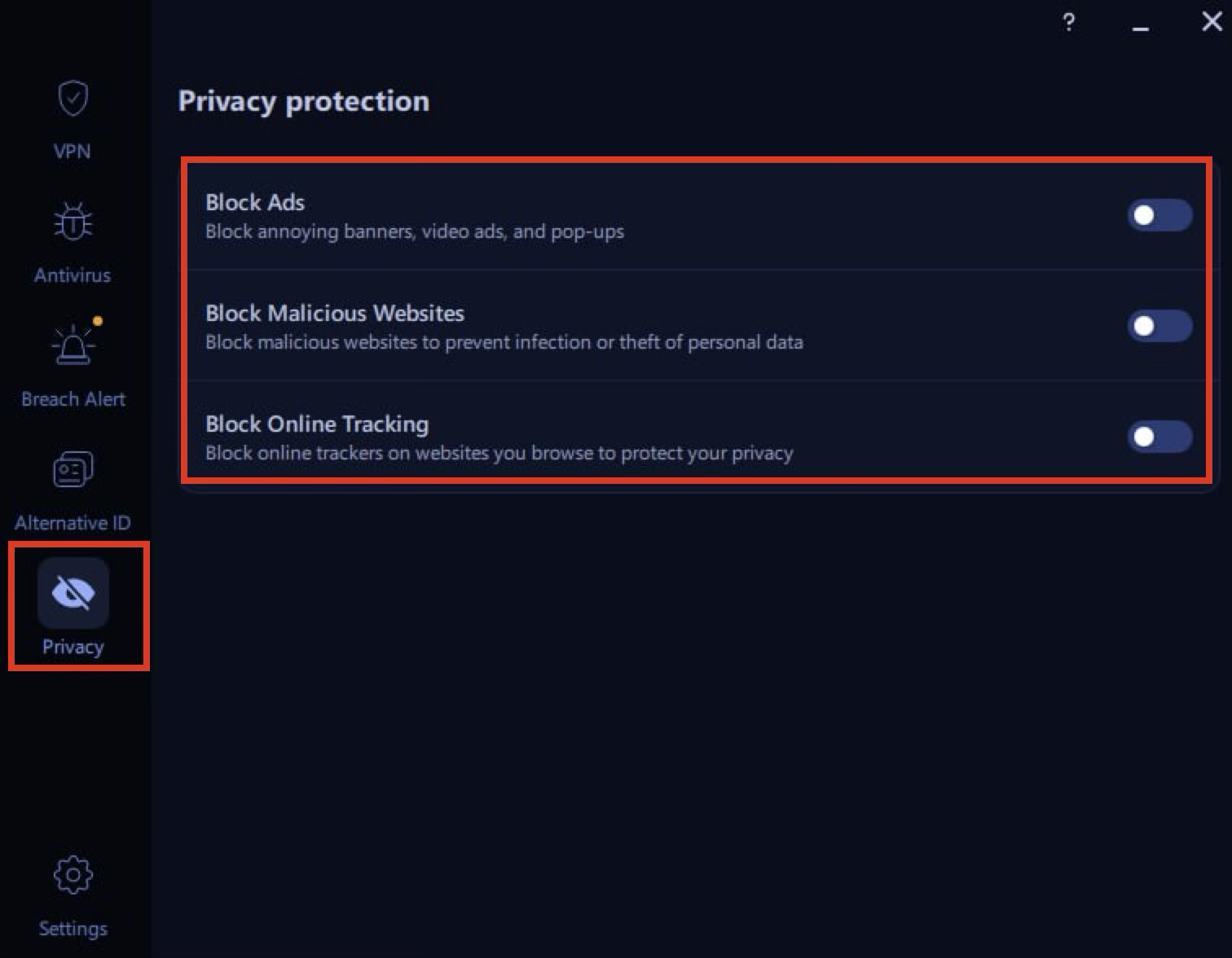The height and width of the screenshot is (958, 1232).
Task: Click the Privacy sidebar label
Action: (73, 646)
